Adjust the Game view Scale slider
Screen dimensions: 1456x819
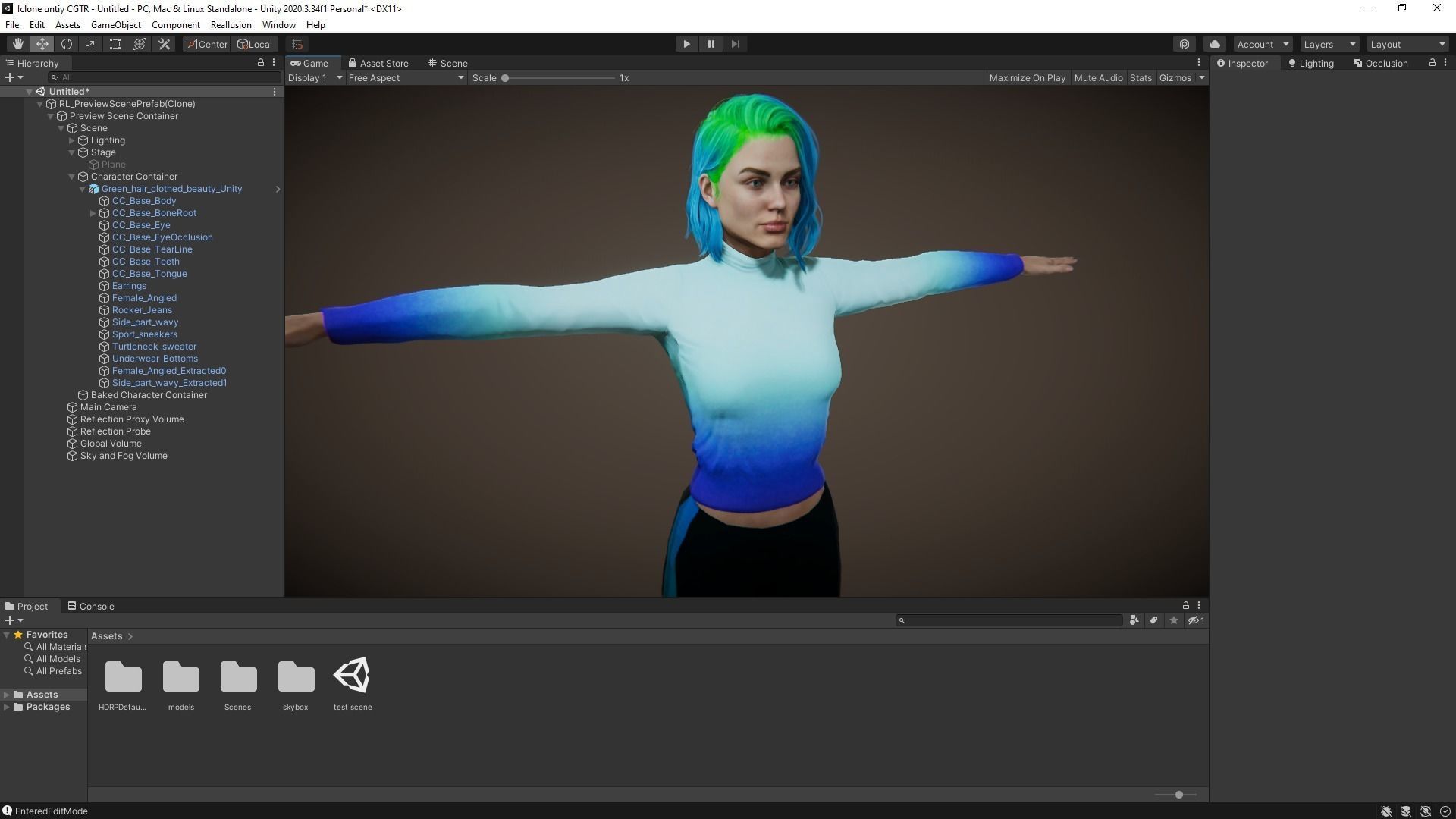coord(505,78)
